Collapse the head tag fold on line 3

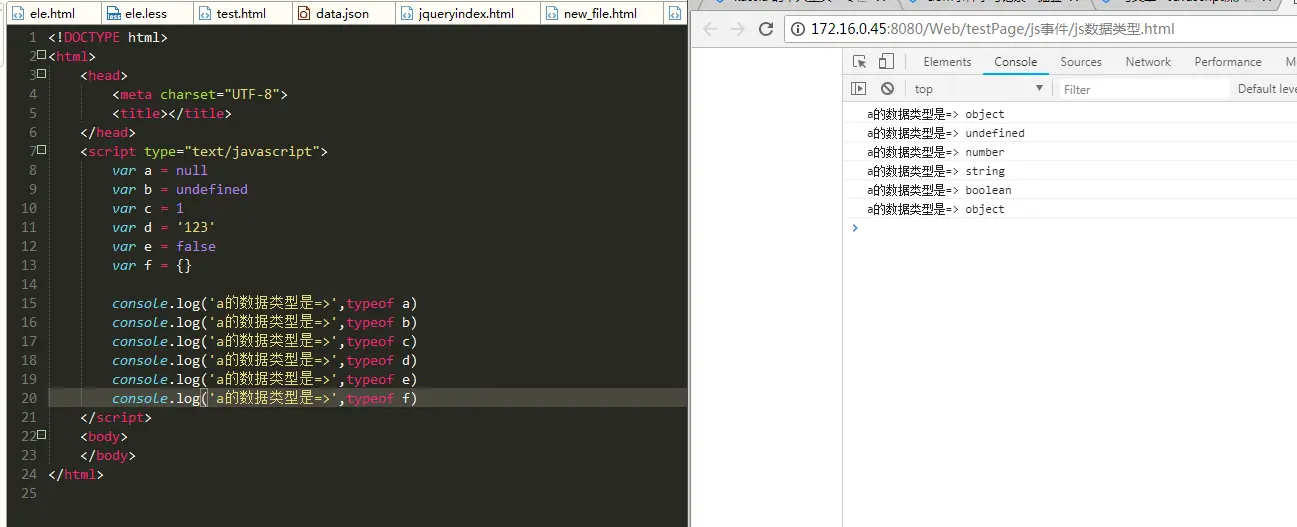42,75
